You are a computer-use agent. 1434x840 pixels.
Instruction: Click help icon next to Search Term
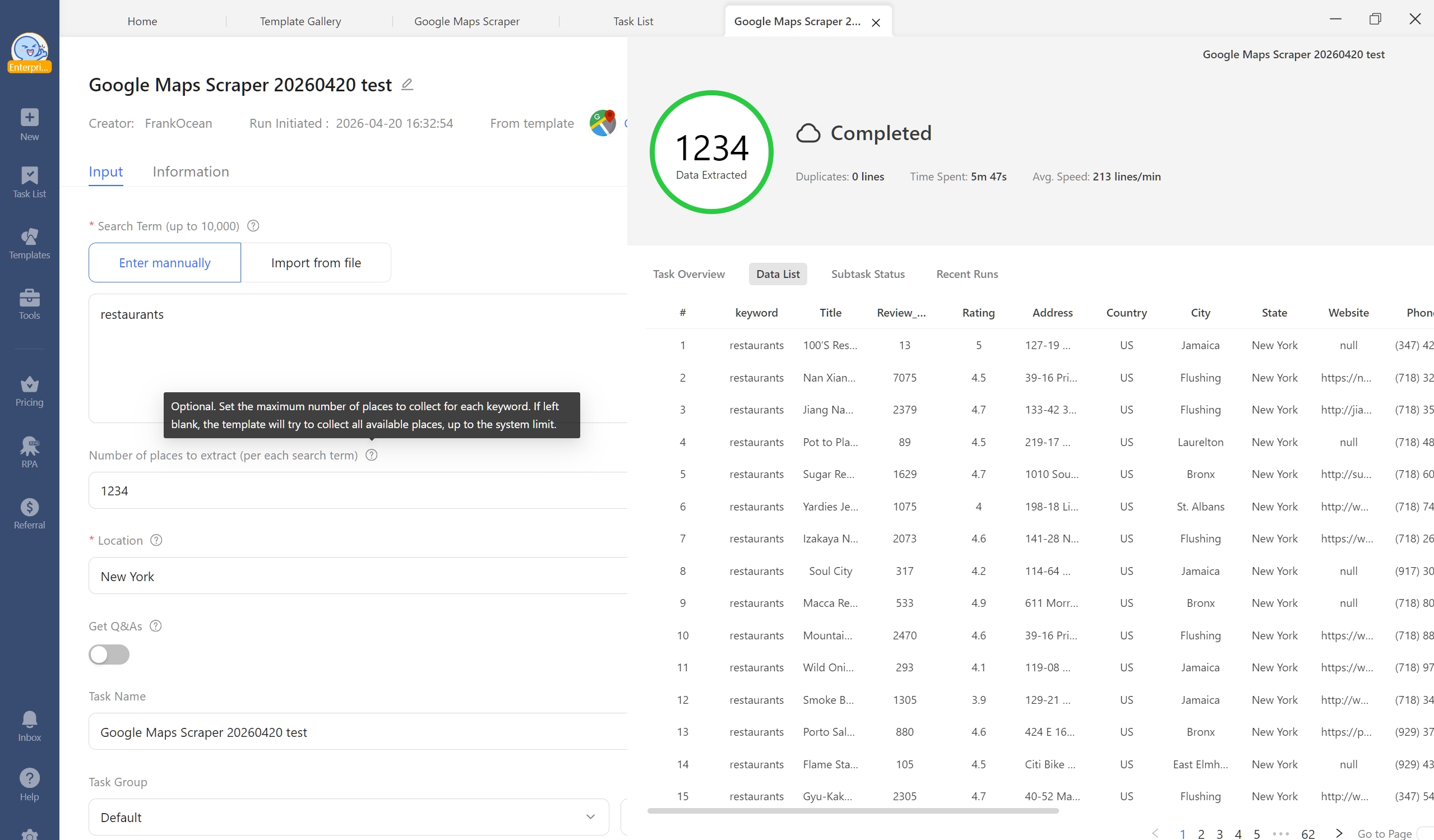(x=253, y=226)
